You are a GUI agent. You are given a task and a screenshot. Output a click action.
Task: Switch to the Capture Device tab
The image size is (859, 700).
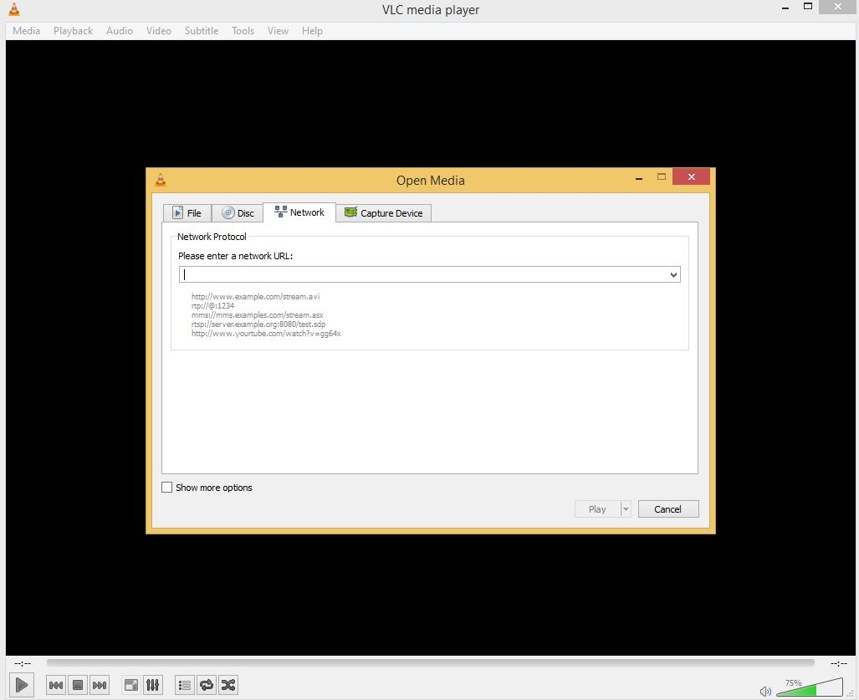(383, 213)
